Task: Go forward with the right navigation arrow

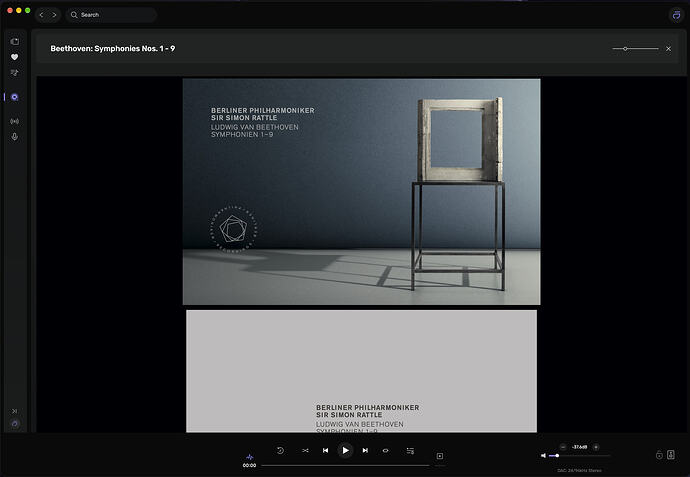Action: 54,15
